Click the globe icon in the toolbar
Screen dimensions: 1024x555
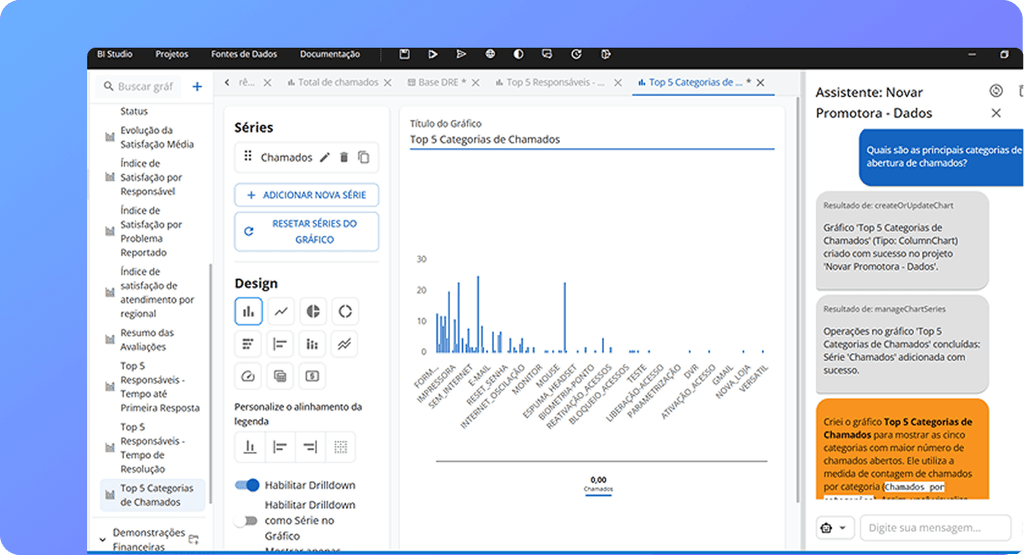(x=490, y=54)
